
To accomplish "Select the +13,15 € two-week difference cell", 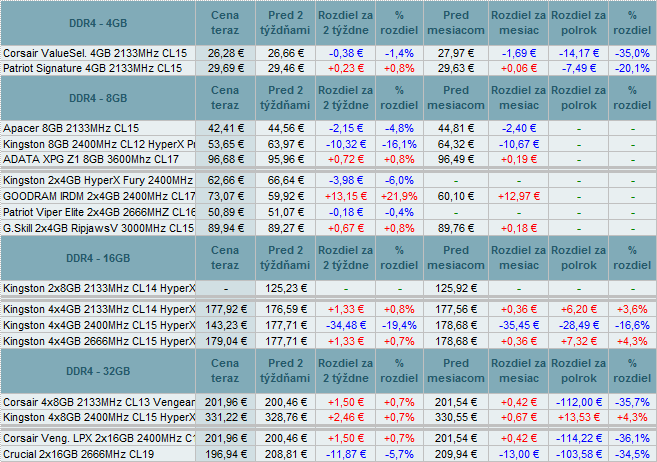I will pos(346,196).
